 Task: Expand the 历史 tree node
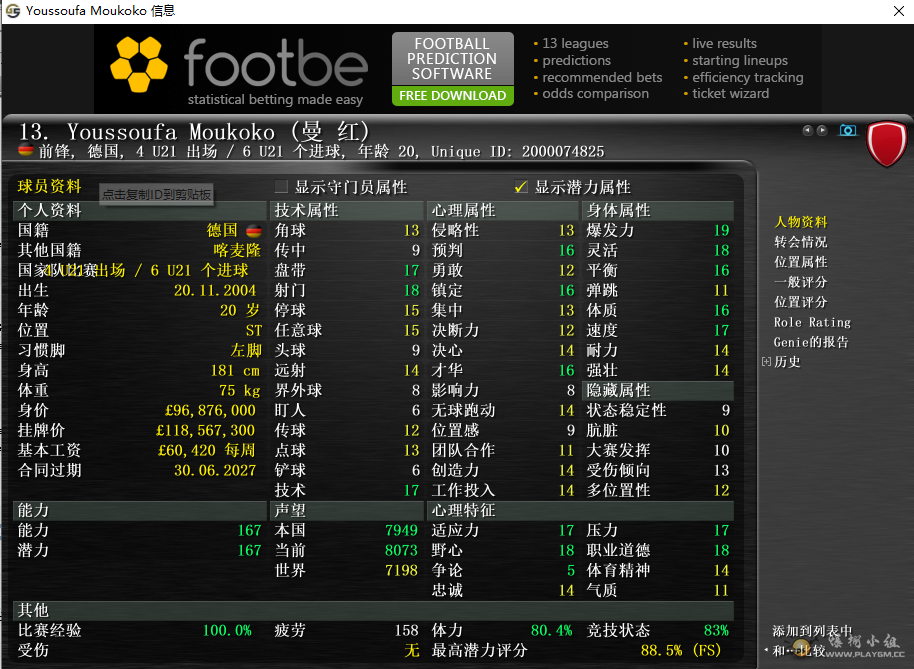point(767,362)
